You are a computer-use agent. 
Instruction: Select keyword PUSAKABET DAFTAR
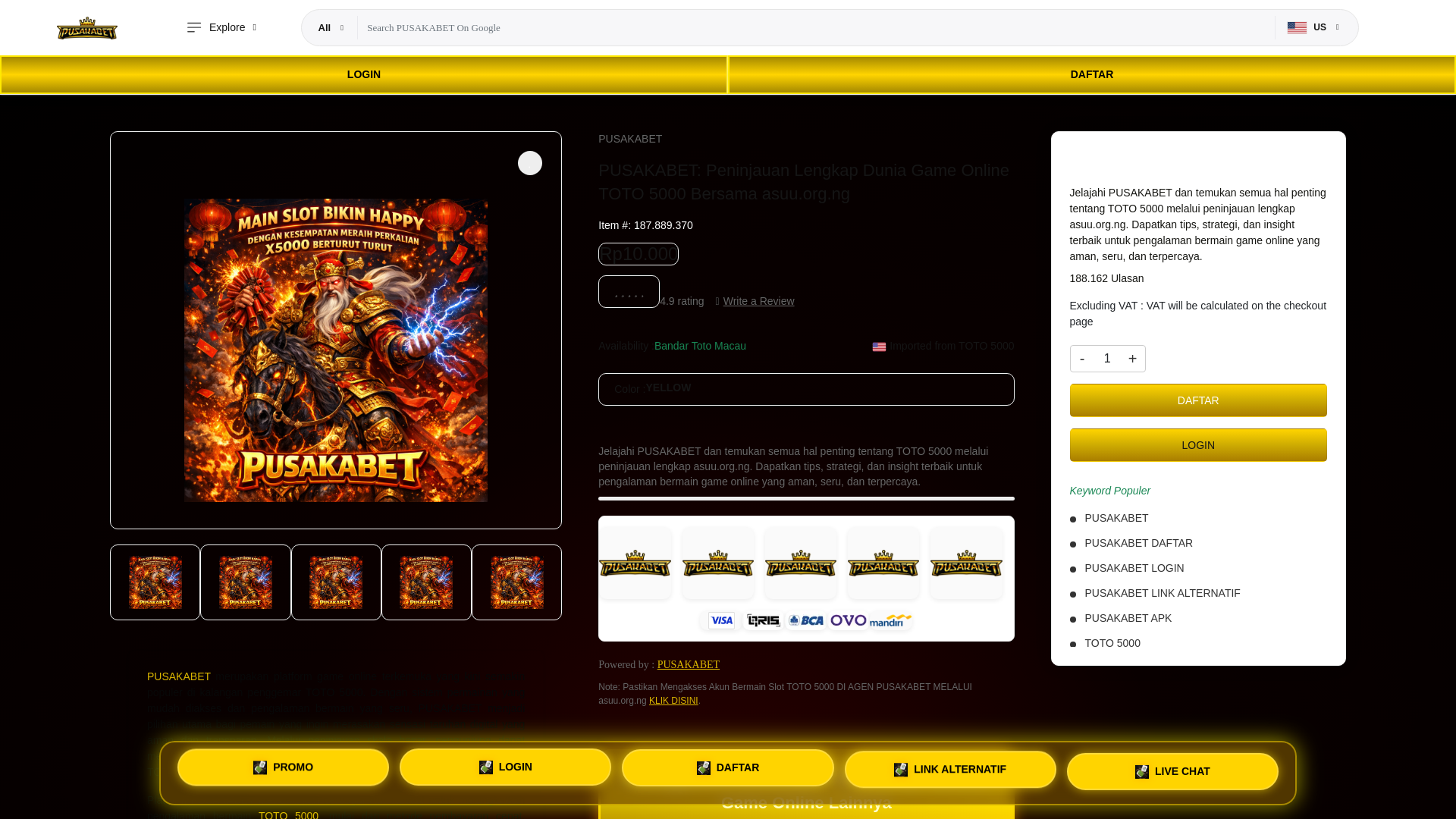click(x=1138, y=543)
